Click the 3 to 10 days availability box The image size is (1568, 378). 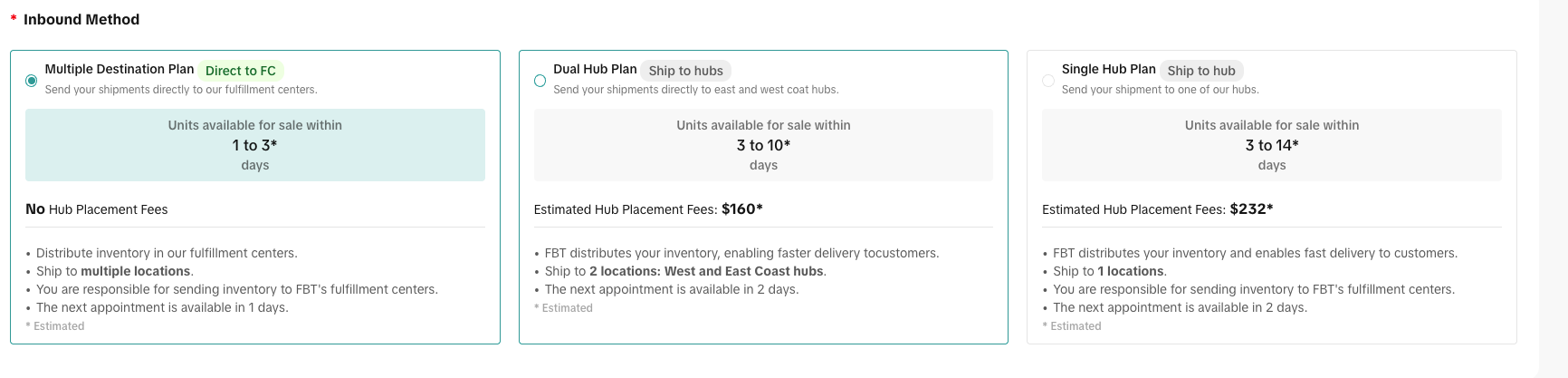point(763,145)
